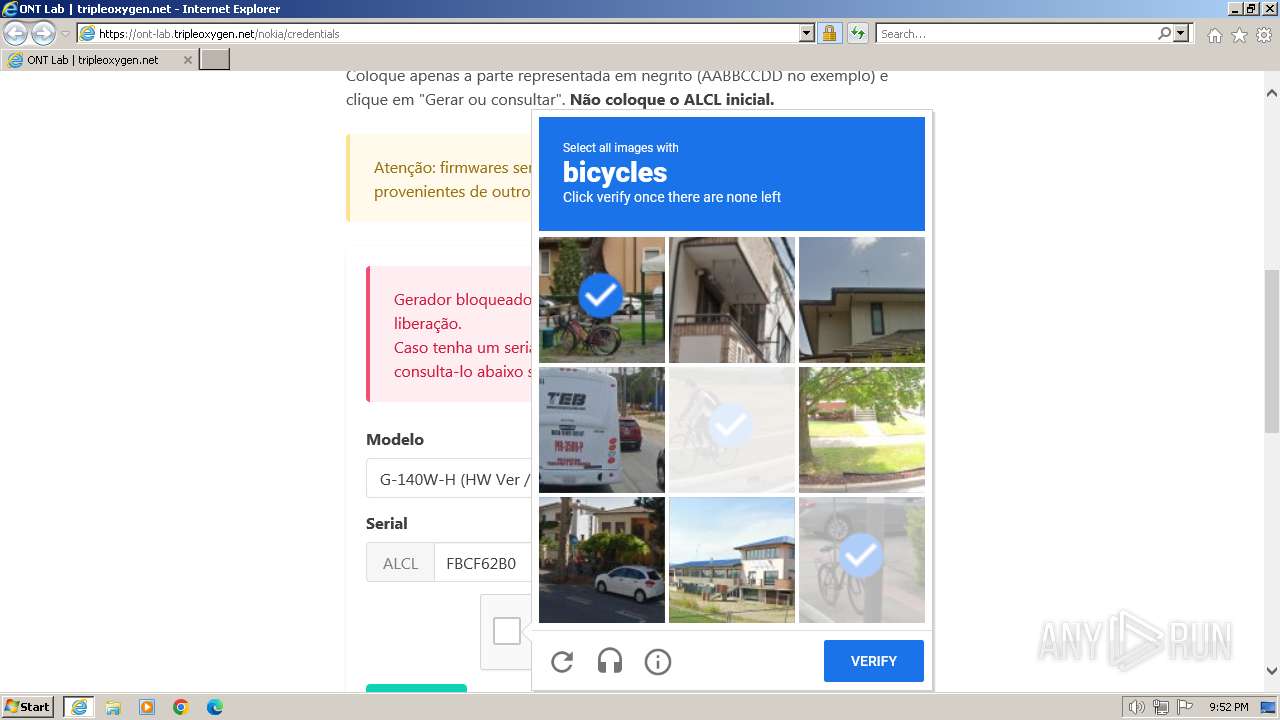Viewport: 1280px width, 720px height.
Task: Launch Edge from taskbar
Action: tap(215, 707)
